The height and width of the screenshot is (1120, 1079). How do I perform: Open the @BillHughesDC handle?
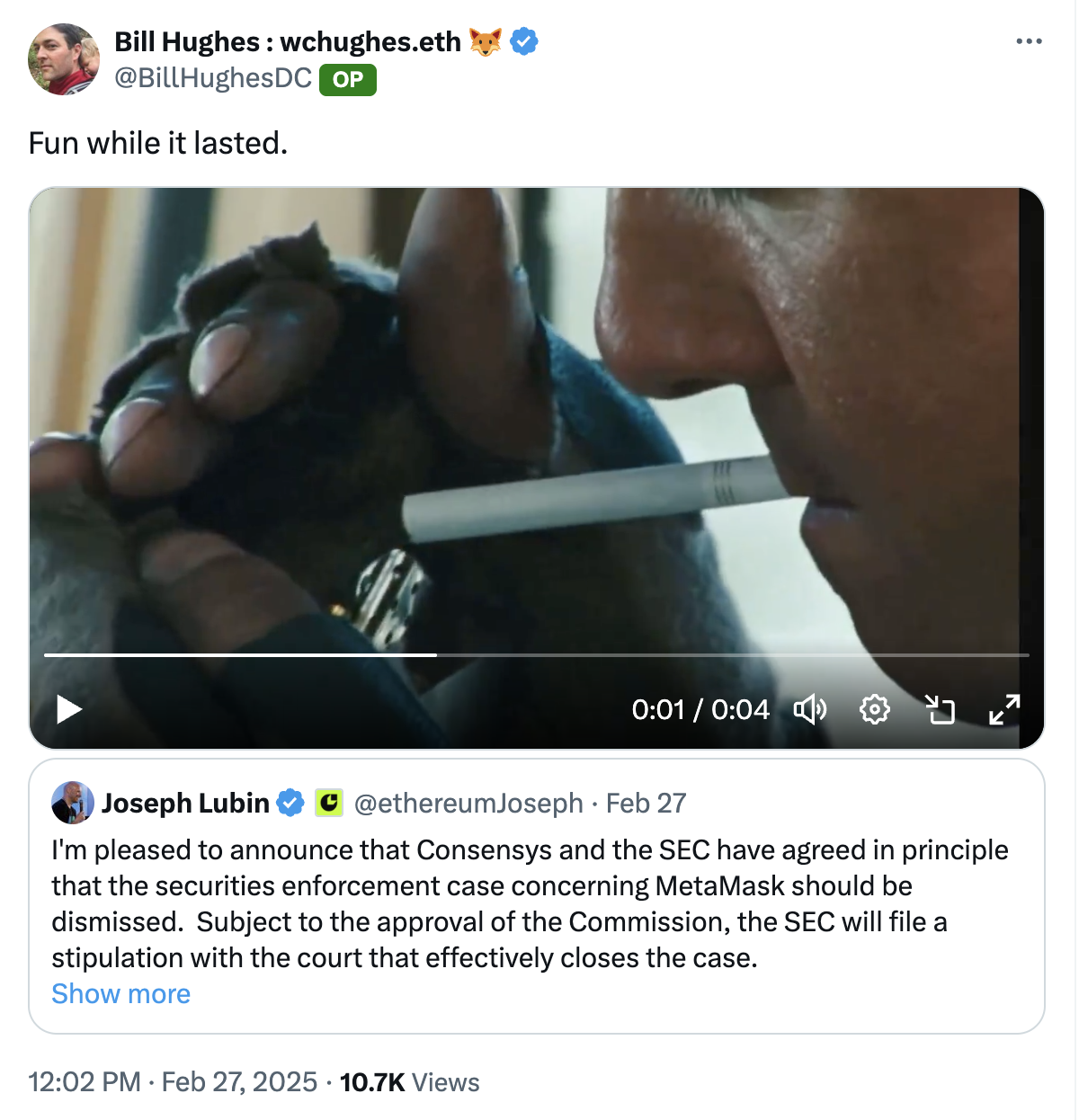(x=213, y=78)
